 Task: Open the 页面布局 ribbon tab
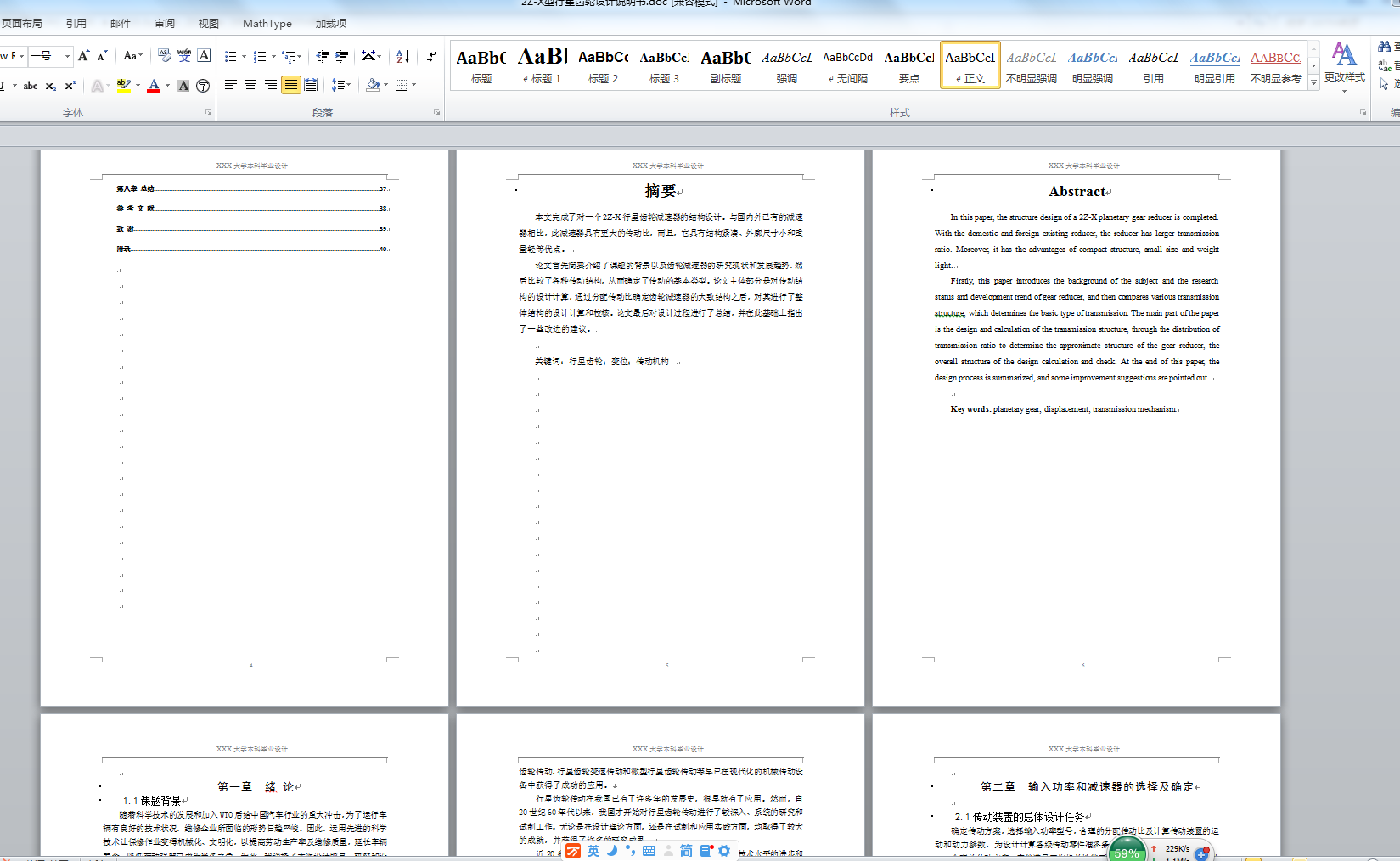[22, 24]
